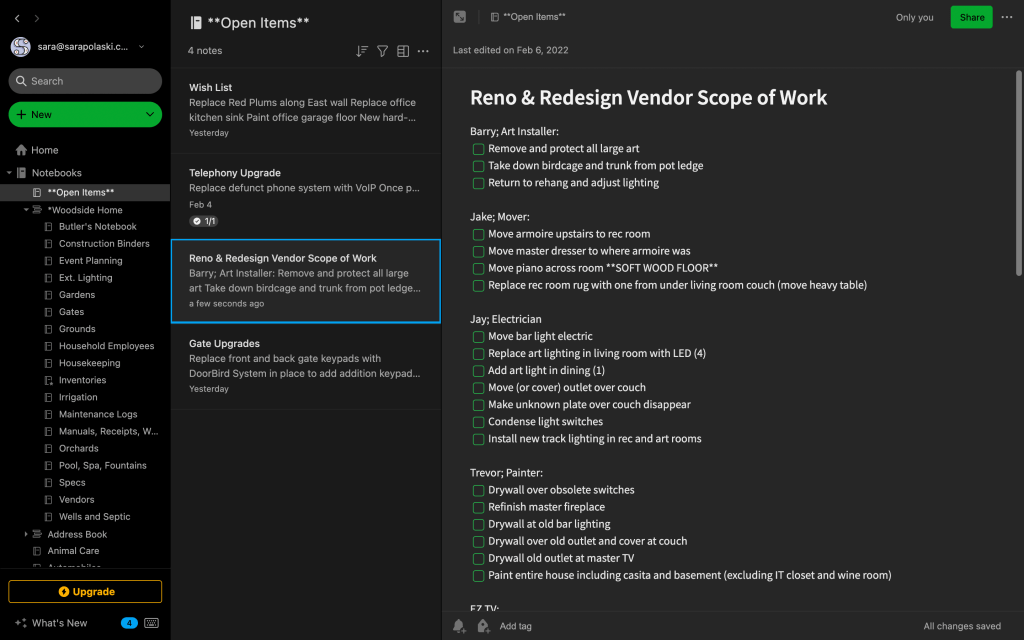This screenshot has height=640, width=1024.
Task: Open the Gardens notebook
Action: 77,295
